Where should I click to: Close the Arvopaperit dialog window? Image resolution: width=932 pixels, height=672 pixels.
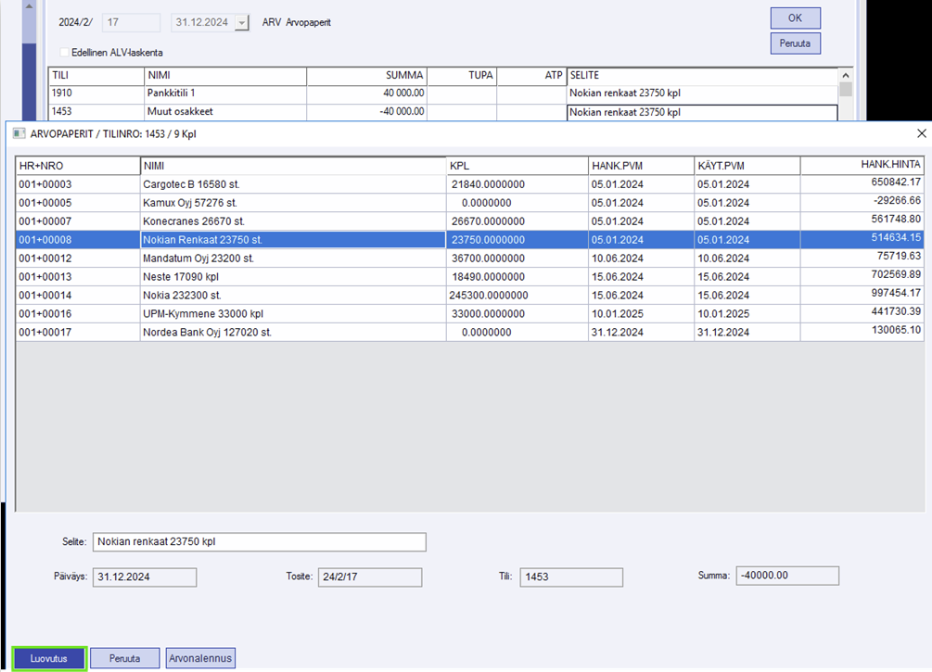(x=921, y=133)
